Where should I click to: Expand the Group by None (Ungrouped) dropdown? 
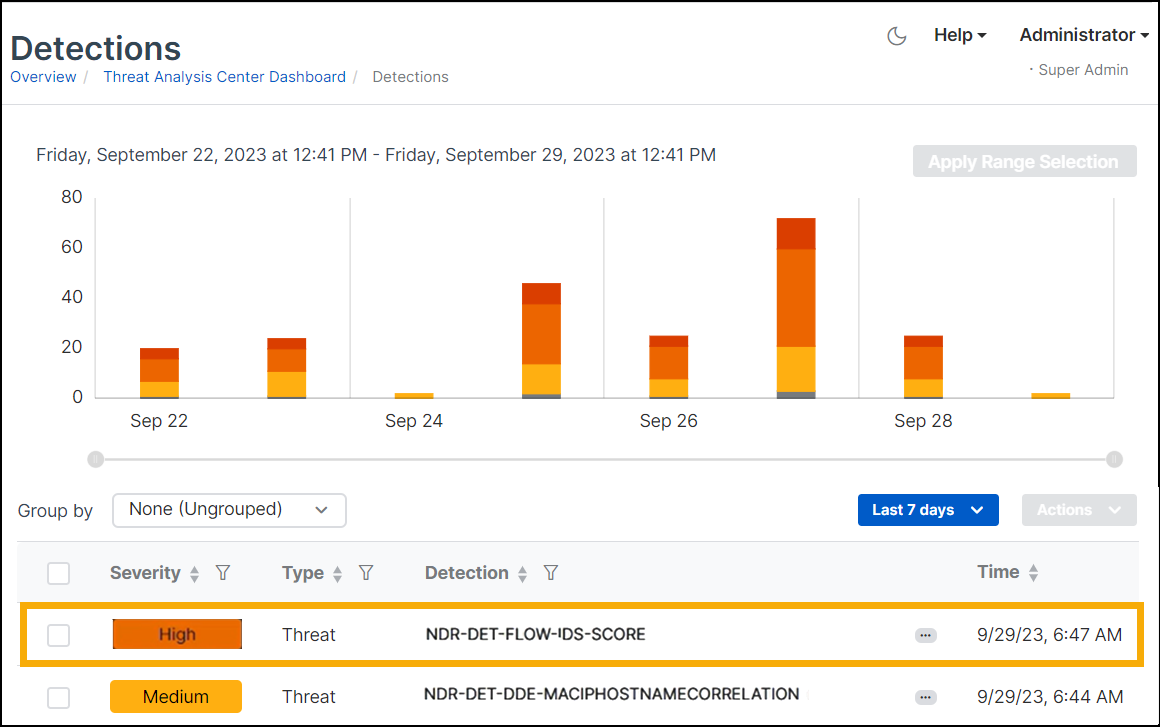[x=229, y=510]
